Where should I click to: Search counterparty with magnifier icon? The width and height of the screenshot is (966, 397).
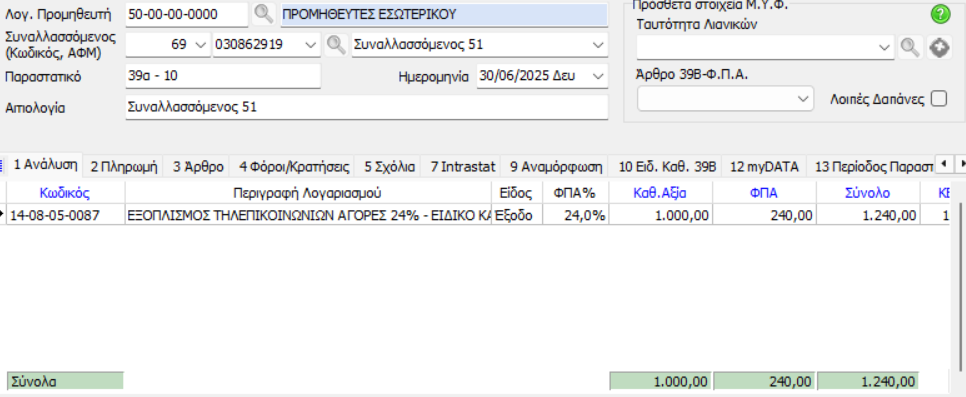(x=336, y=44)
